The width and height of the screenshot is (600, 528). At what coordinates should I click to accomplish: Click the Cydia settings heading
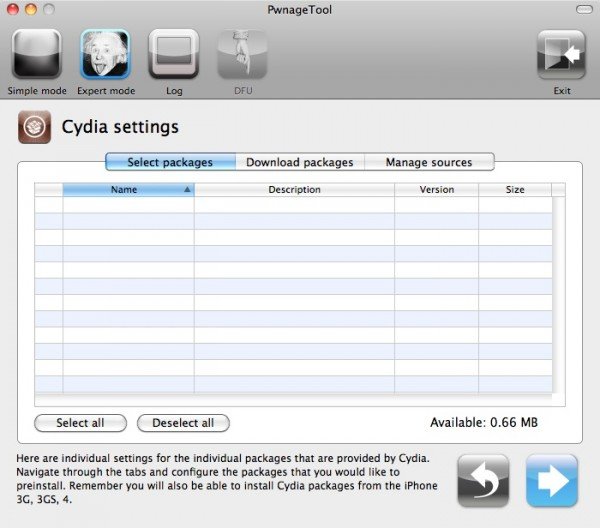(x=120, y=127)
